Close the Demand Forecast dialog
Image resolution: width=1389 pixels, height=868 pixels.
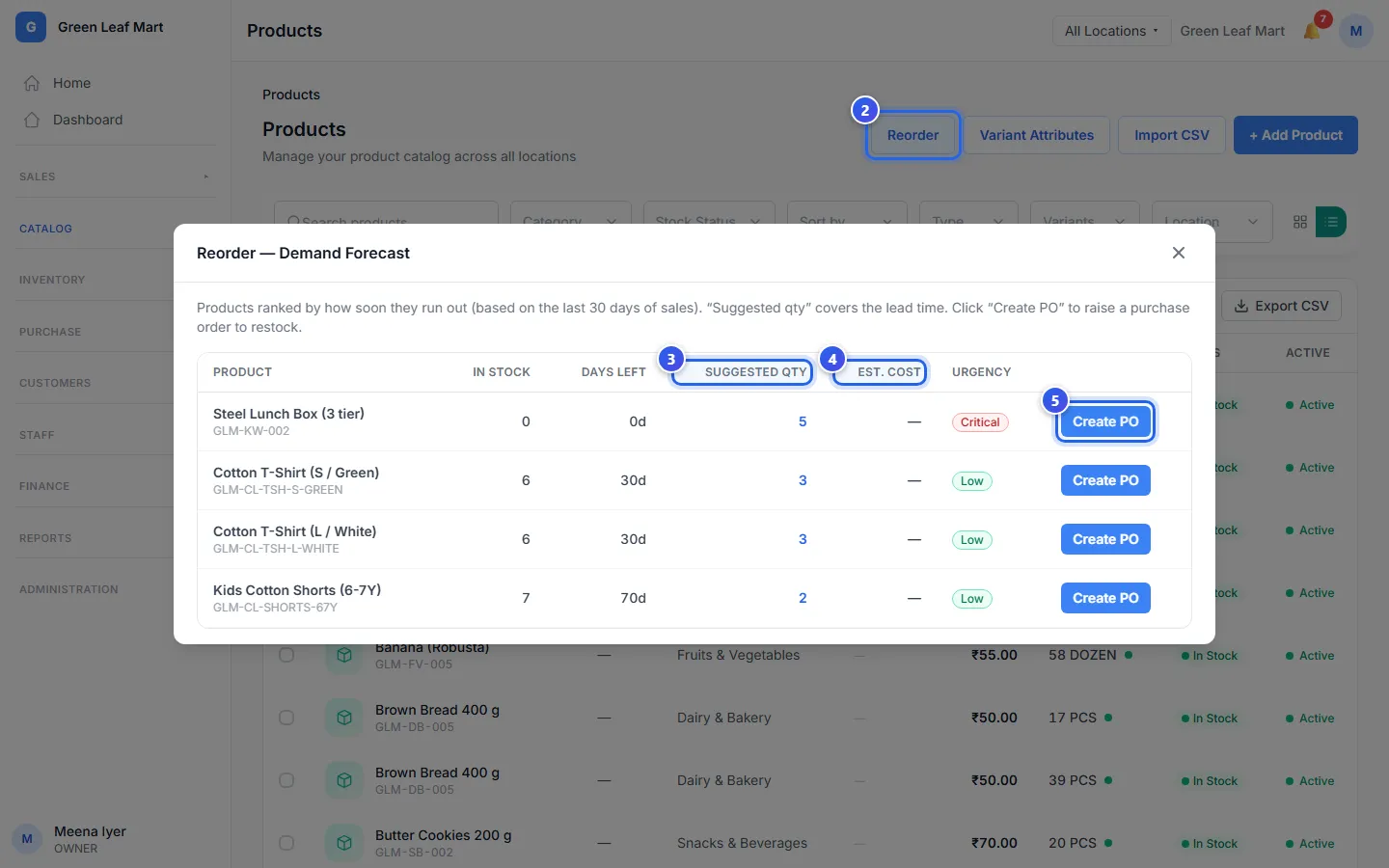click(x=1179, y=253)
